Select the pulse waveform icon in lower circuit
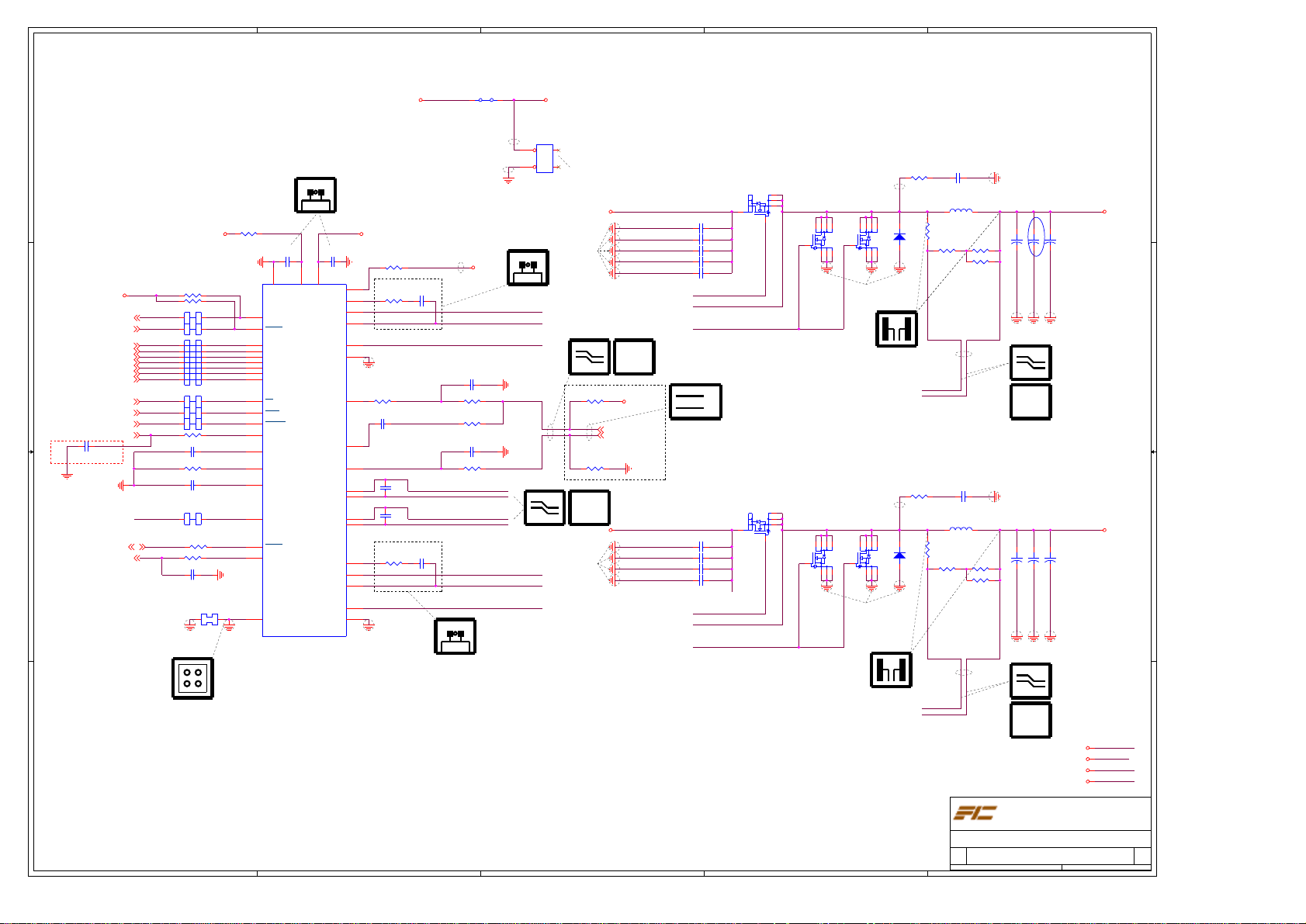This screenshot has height=924, width=1306. pyautogui.click(x=892, y=670)
